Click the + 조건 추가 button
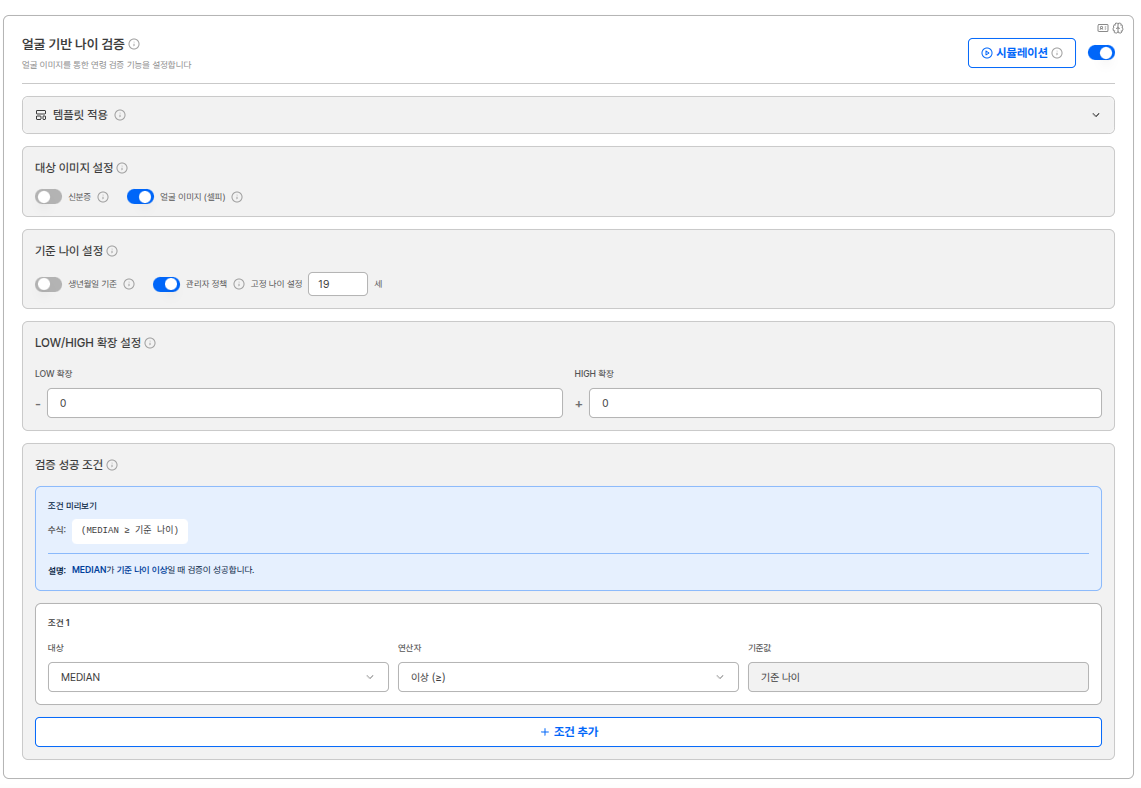Image resolution: width=1141 pixels, height=788 pixels. coord(568,732)
